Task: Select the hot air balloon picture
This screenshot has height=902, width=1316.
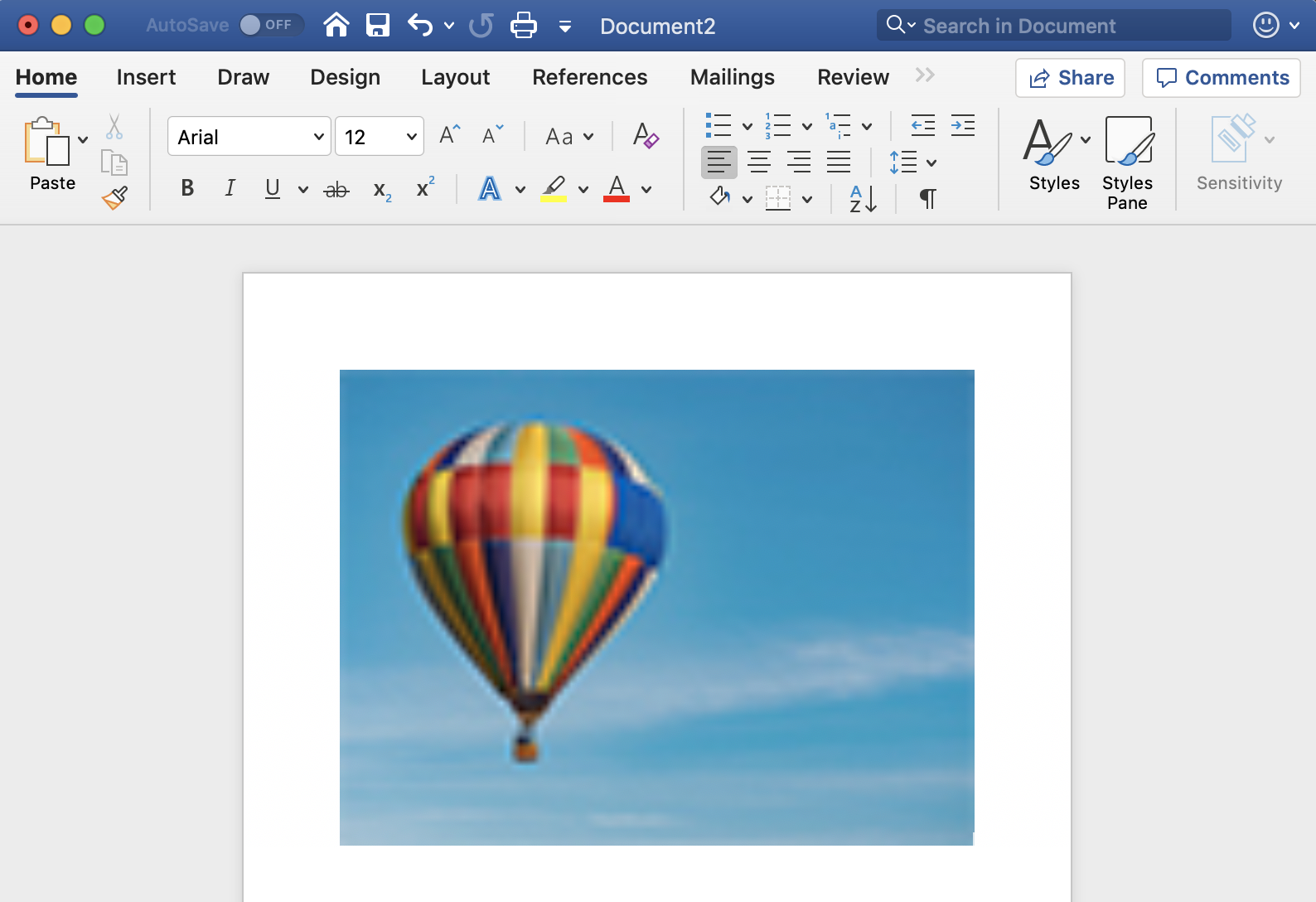Action: 656,608
